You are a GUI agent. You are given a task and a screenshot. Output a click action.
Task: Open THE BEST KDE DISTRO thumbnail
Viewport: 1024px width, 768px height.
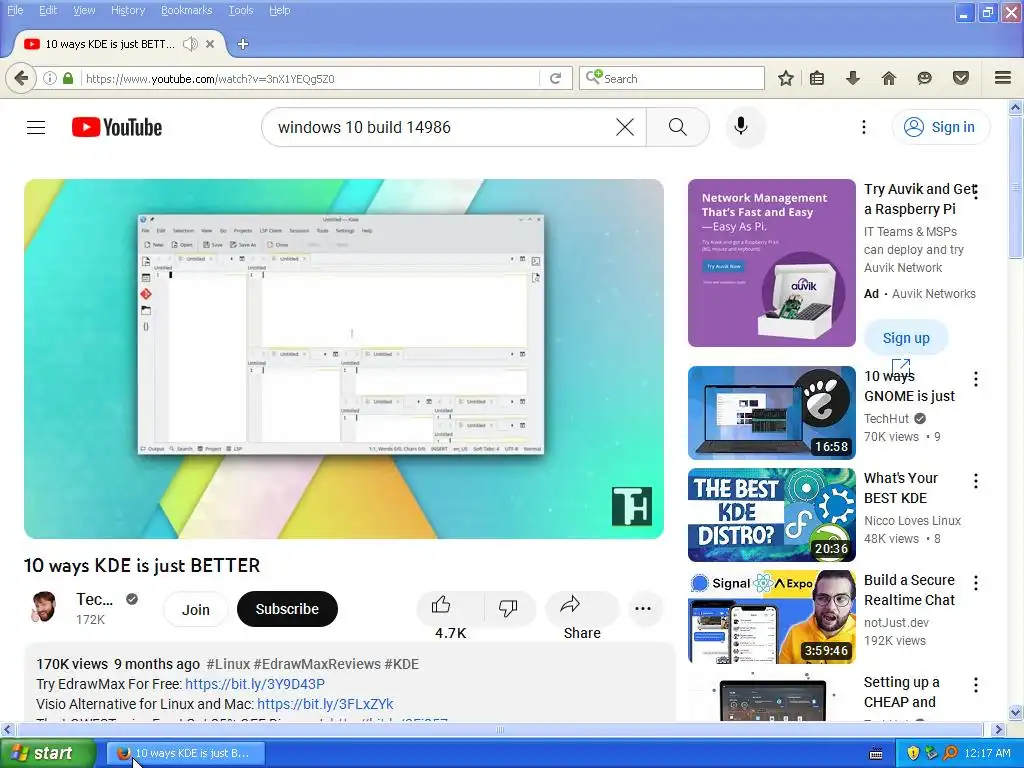click(x=771, y=515)
